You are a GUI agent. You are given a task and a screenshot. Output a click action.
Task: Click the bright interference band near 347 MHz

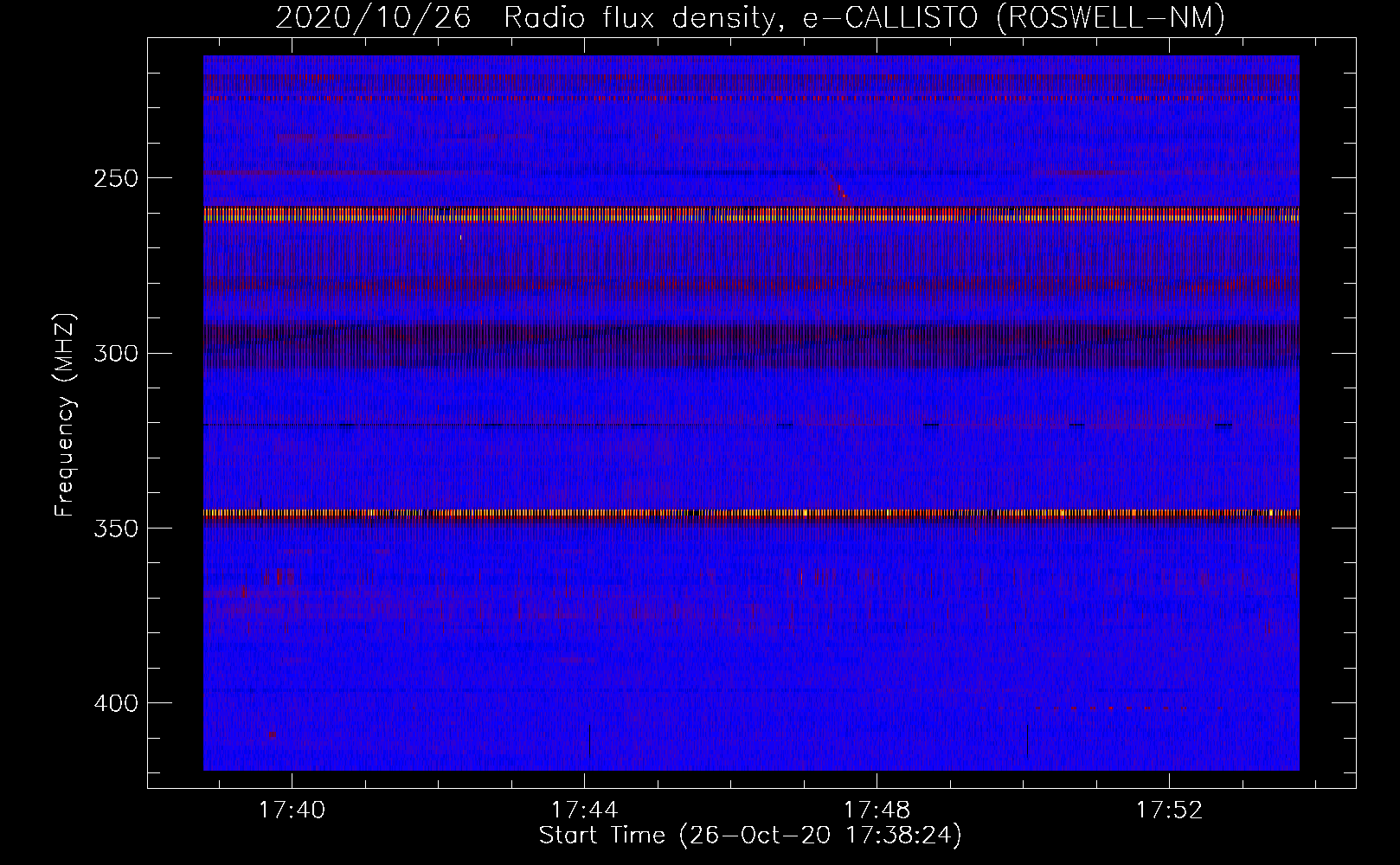pos(751,513)
